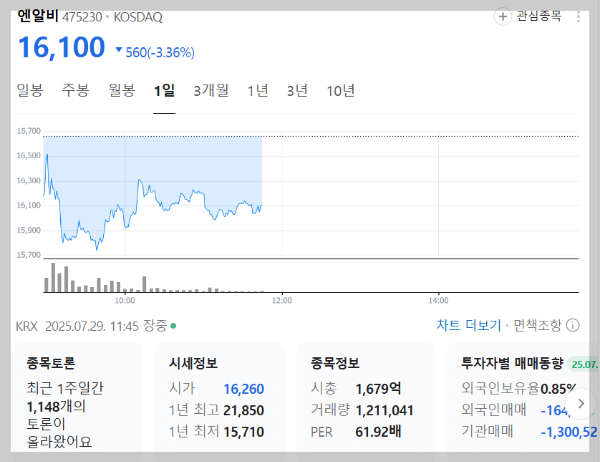Select the 3년 chart range tab
The height and width of the screenshot is (462, 600).
pyautogui.click(x=297, y=91)
